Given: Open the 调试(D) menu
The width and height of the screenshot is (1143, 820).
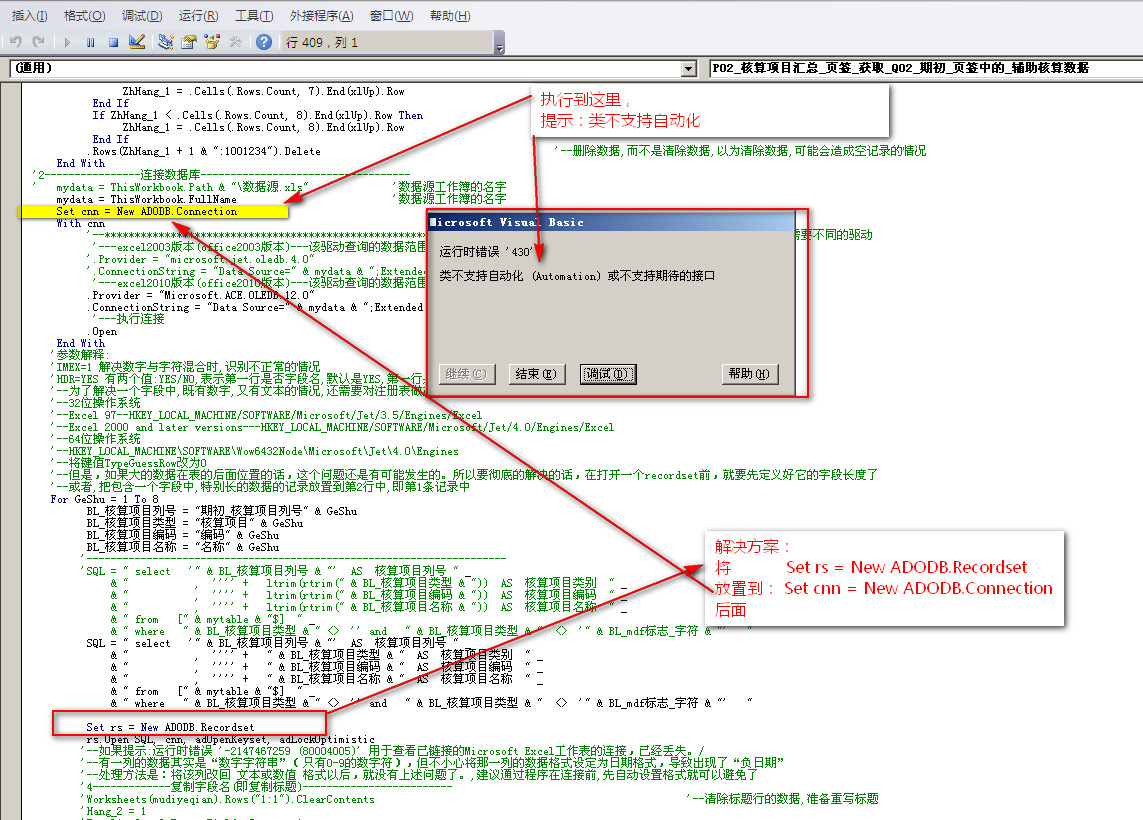Looking at the screenshot, I should click(x=142, y=16).
